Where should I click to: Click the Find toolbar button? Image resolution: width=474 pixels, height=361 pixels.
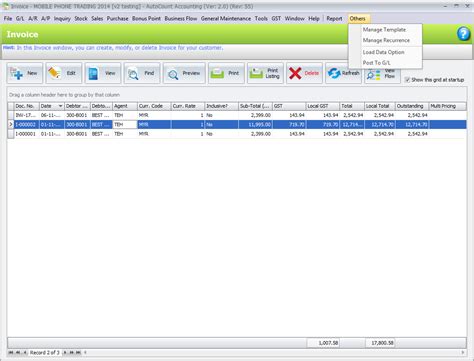(142, 73)
